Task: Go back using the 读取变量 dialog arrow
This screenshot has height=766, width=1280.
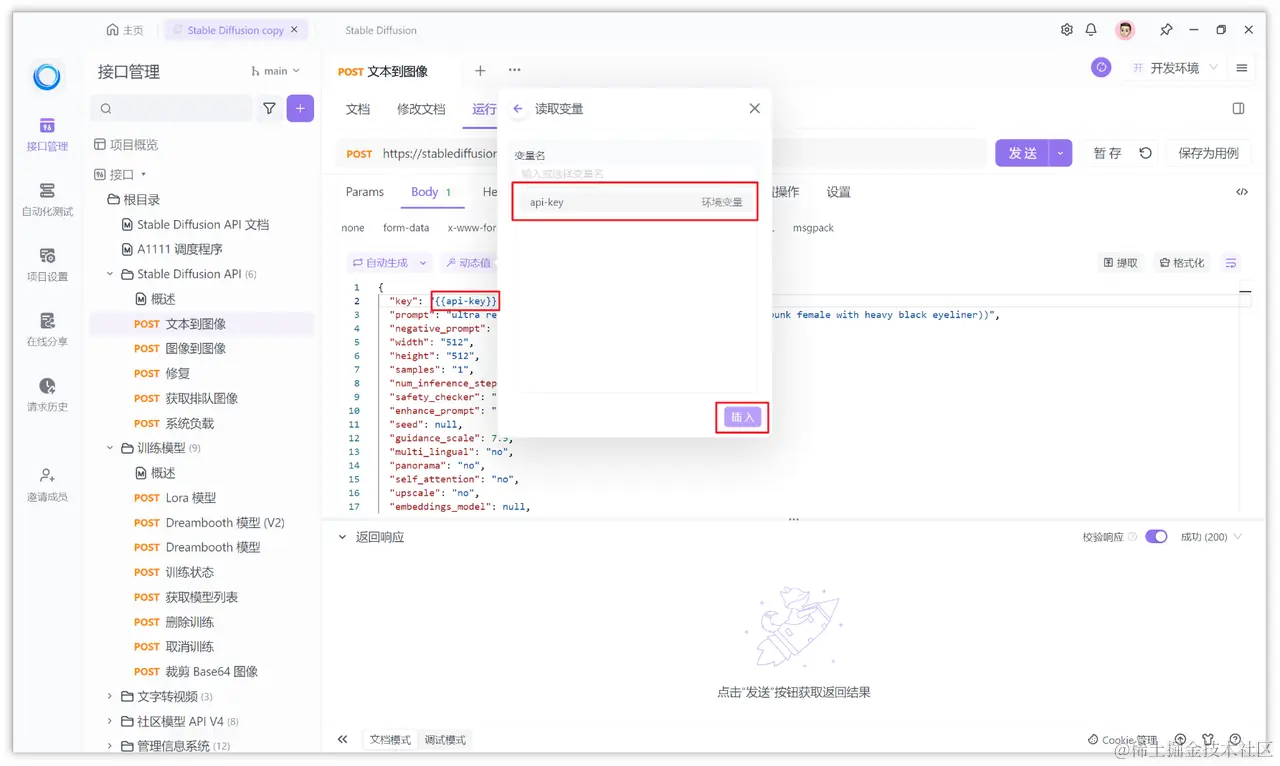Action: point(518,109)
